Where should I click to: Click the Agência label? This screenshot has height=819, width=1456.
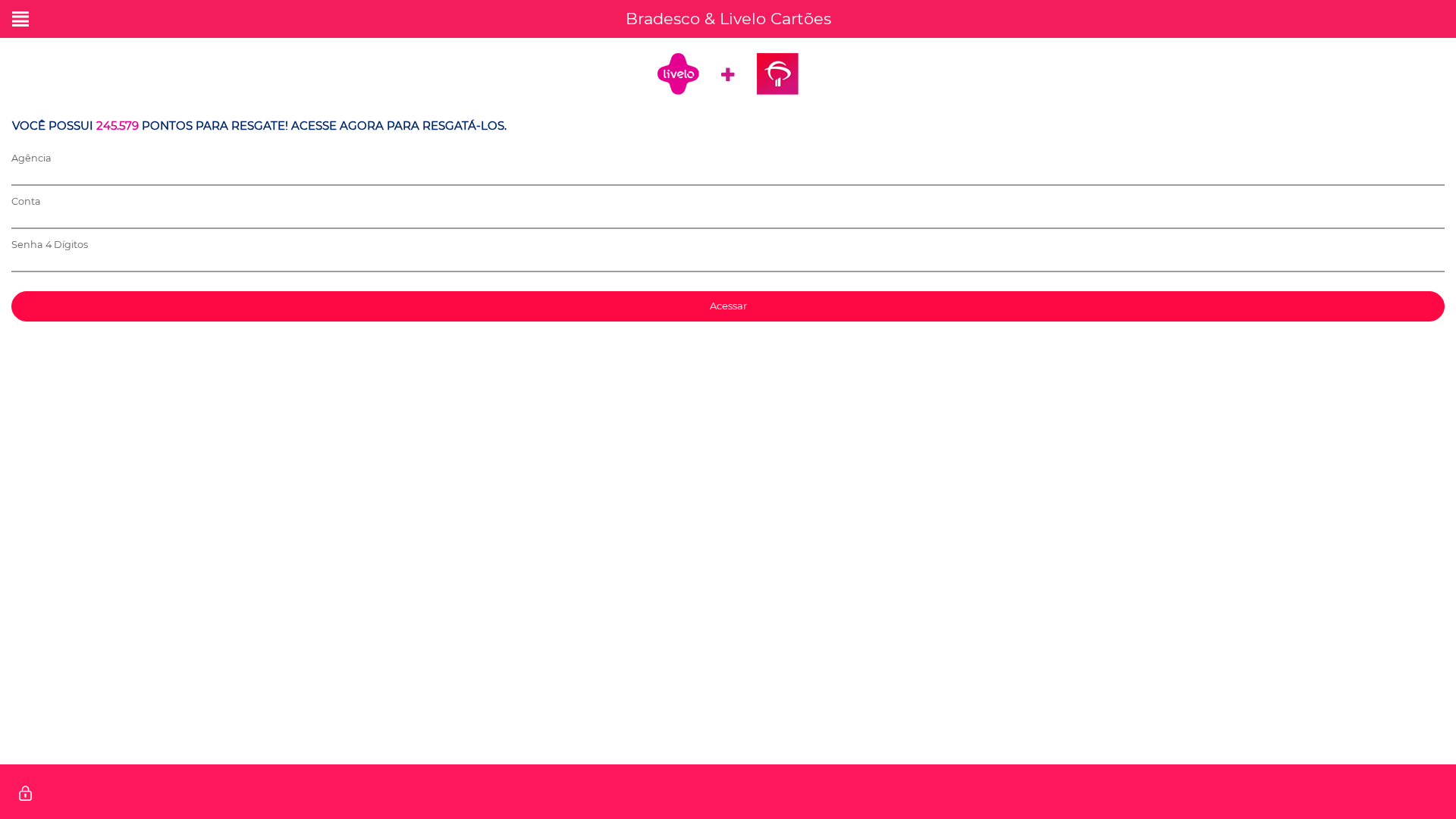pyautogui.click(x=31, y=158)
